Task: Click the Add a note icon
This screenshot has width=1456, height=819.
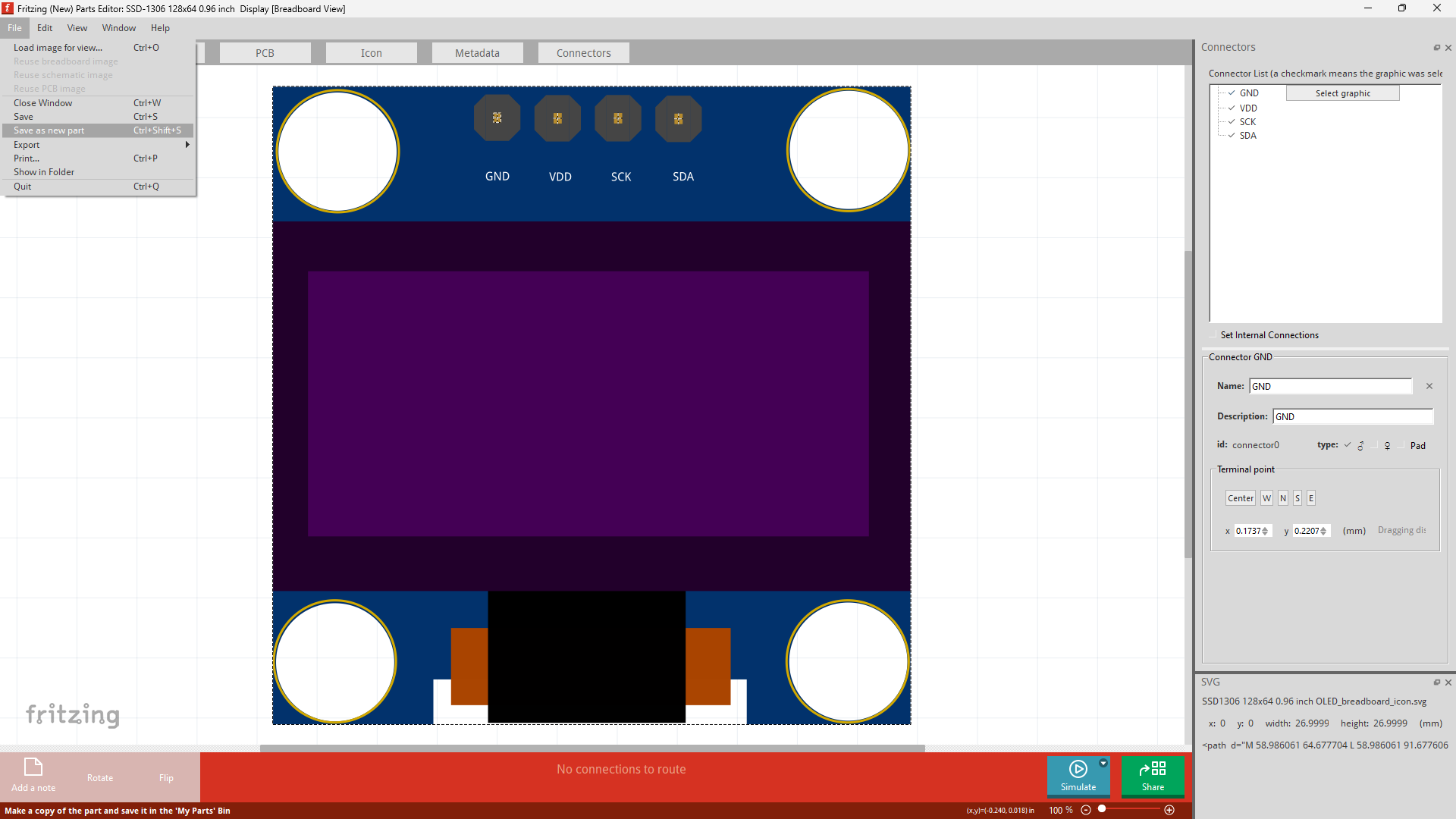Action: (33, 767)
